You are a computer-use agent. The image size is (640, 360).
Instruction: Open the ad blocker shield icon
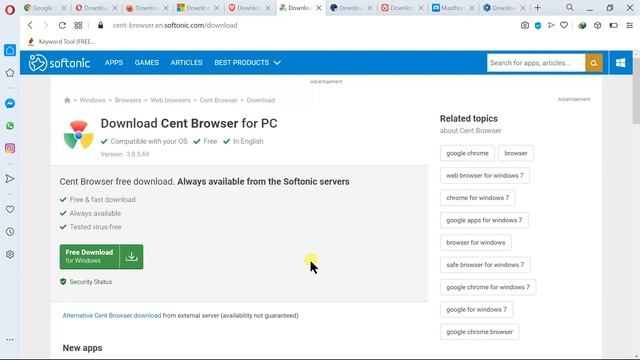538,26
